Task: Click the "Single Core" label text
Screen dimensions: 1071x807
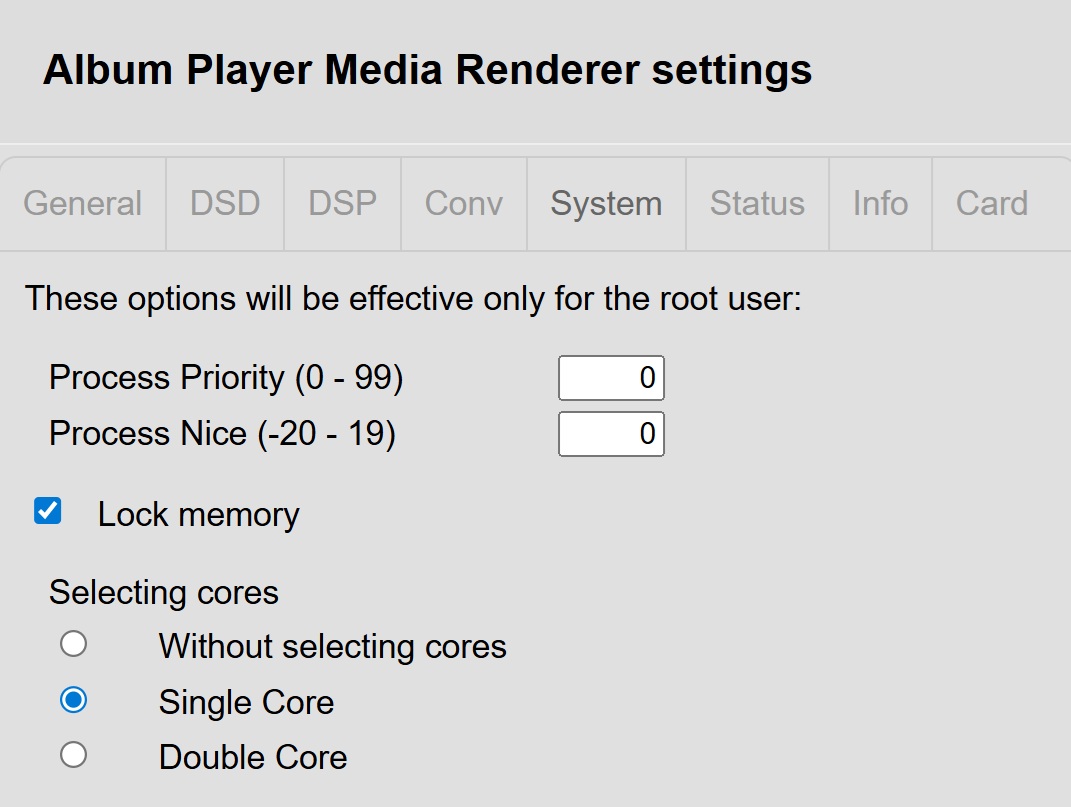Action: point(246,703)
